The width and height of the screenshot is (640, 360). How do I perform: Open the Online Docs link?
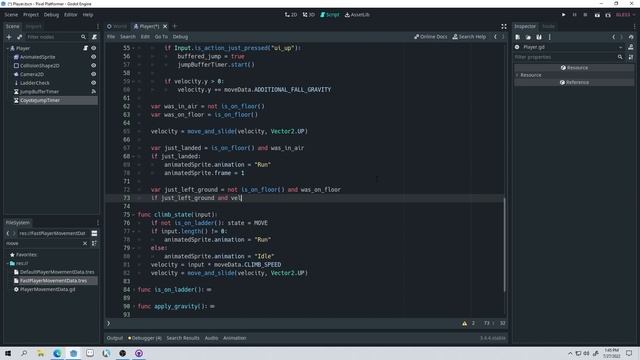(x=431, y=37)
